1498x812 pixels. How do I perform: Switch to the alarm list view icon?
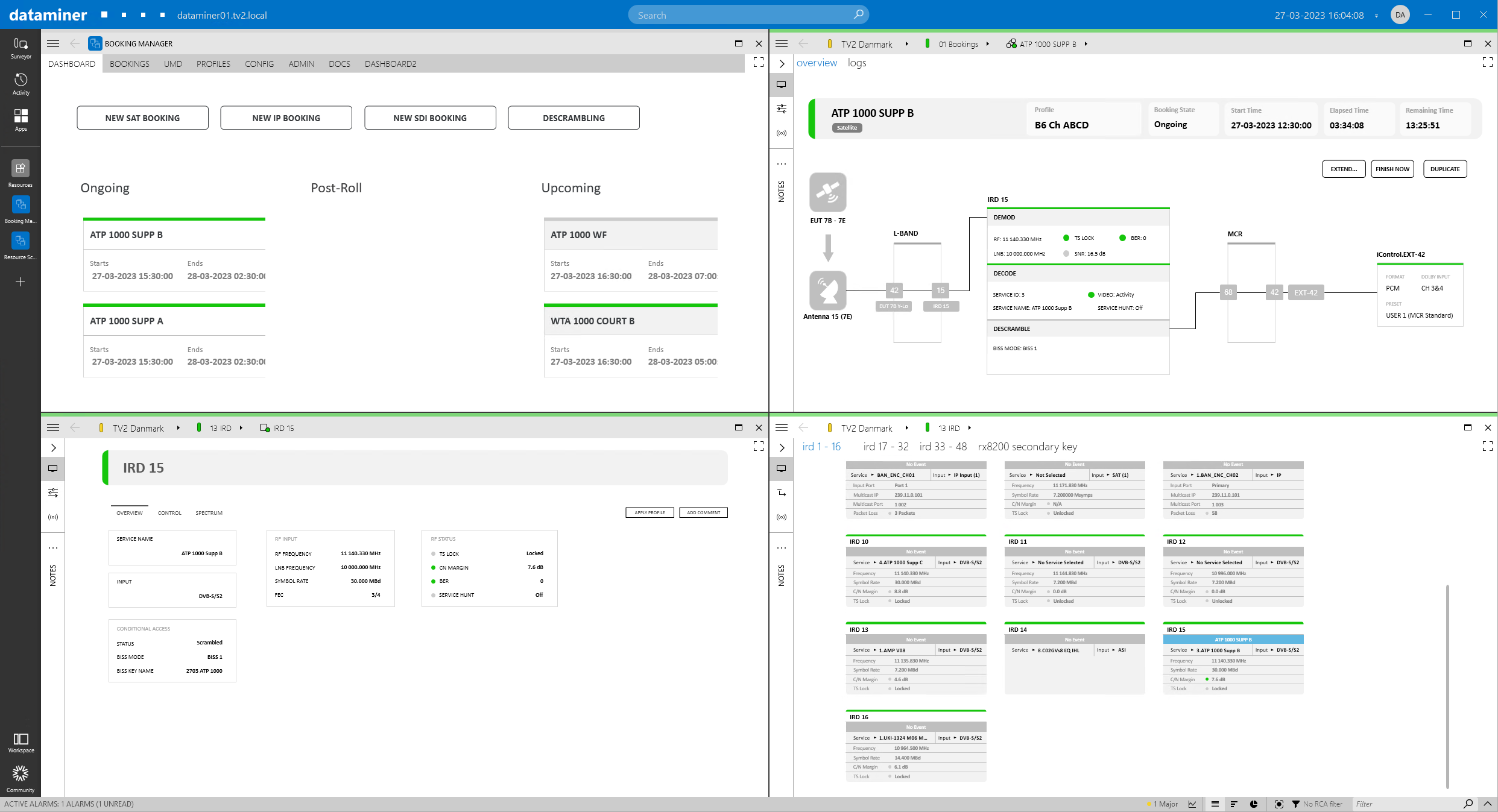(1215, 804)
